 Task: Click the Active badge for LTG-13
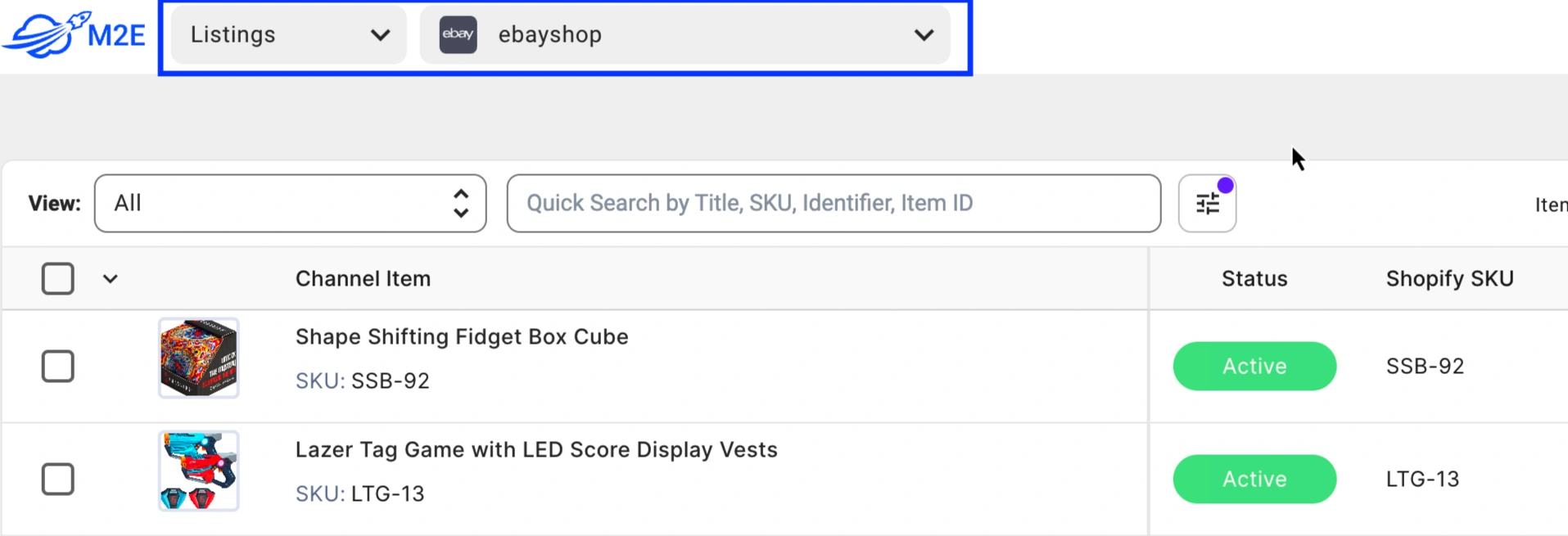point(1254,479)
